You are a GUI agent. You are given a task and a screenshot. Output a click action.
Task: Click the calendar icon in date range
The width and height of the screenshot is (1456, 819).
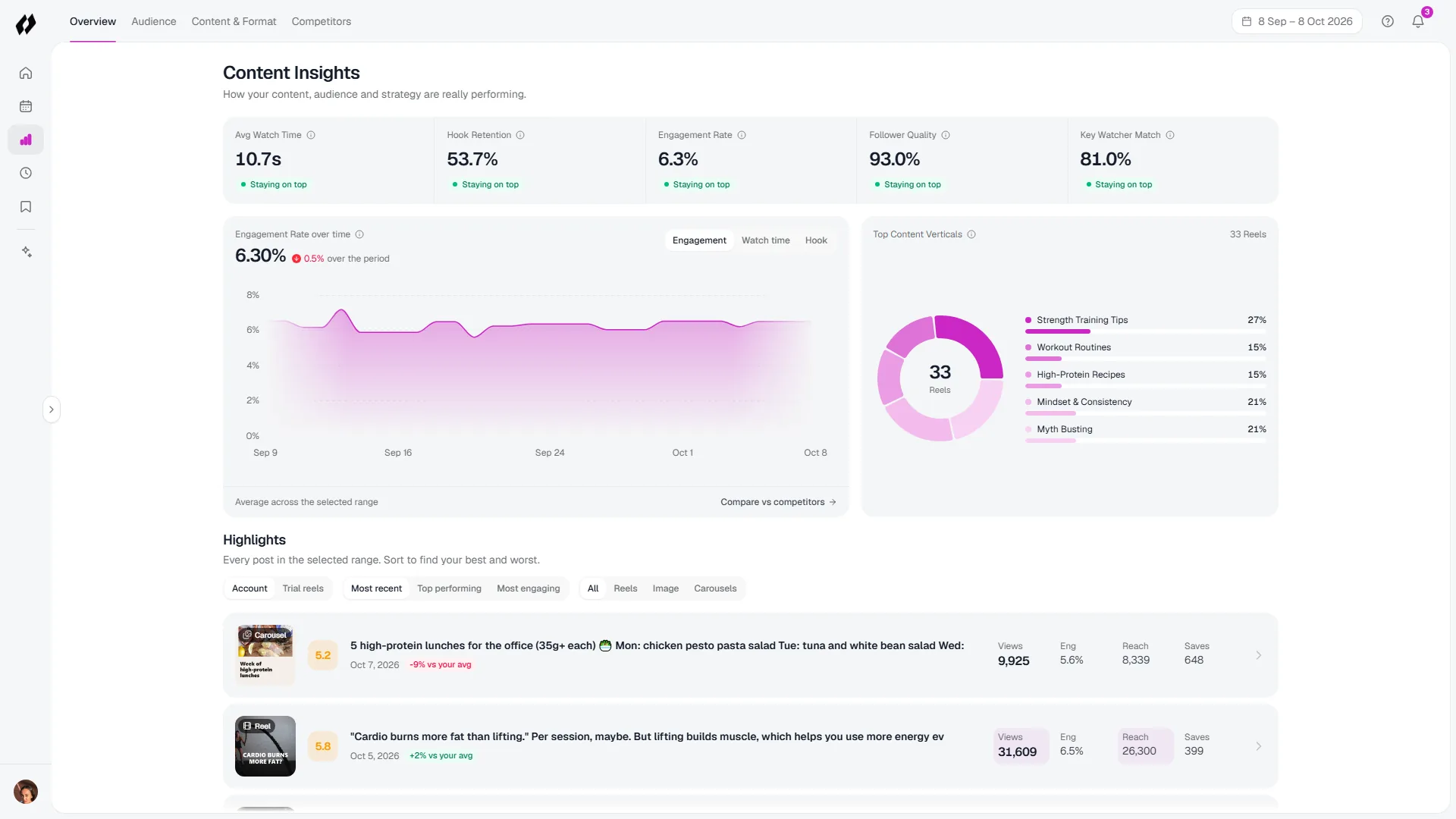tap(1247, 21)
